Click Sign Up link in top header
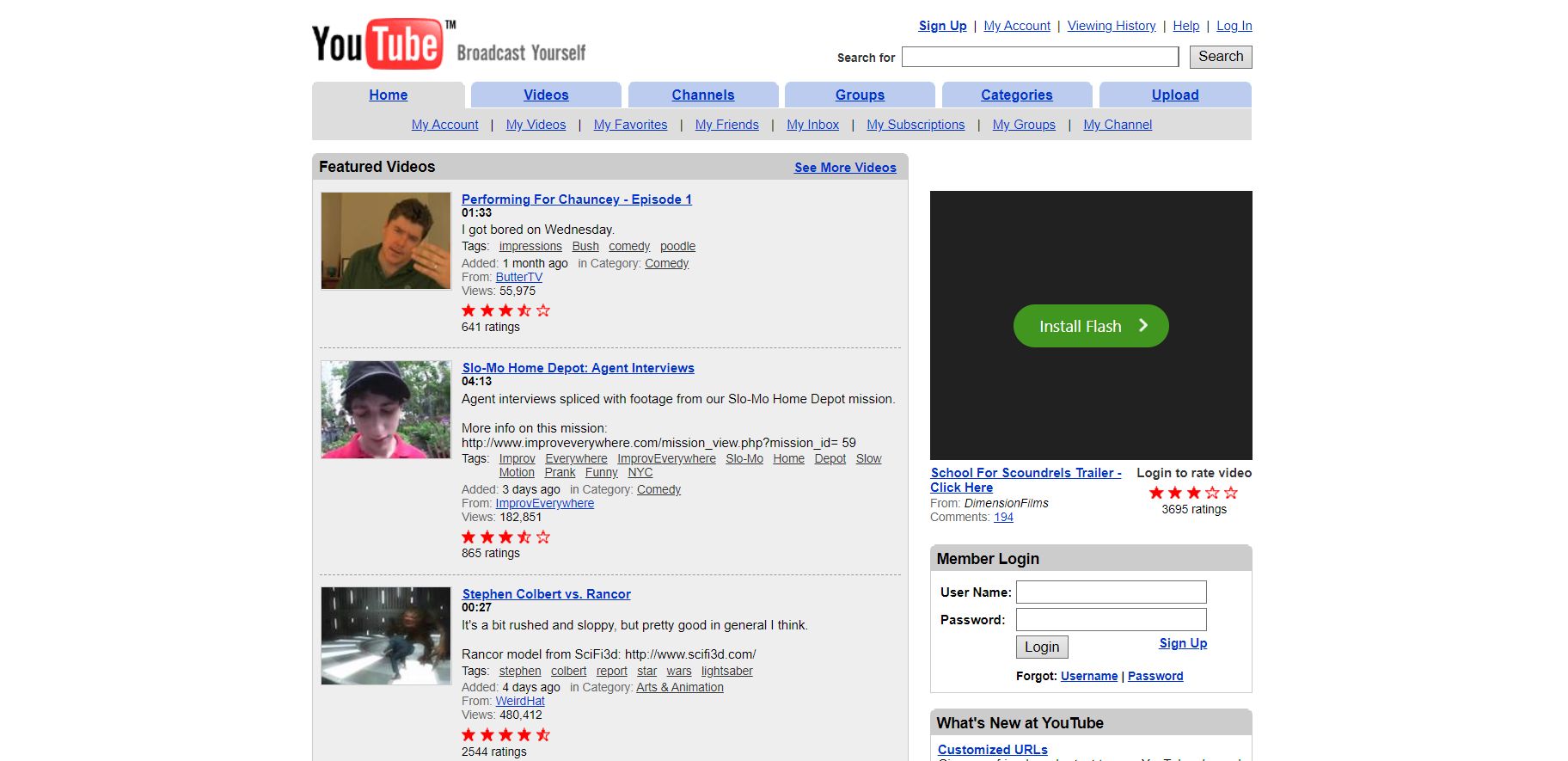Viewport: 1568px width, 761px height. [x=942, y=26]
